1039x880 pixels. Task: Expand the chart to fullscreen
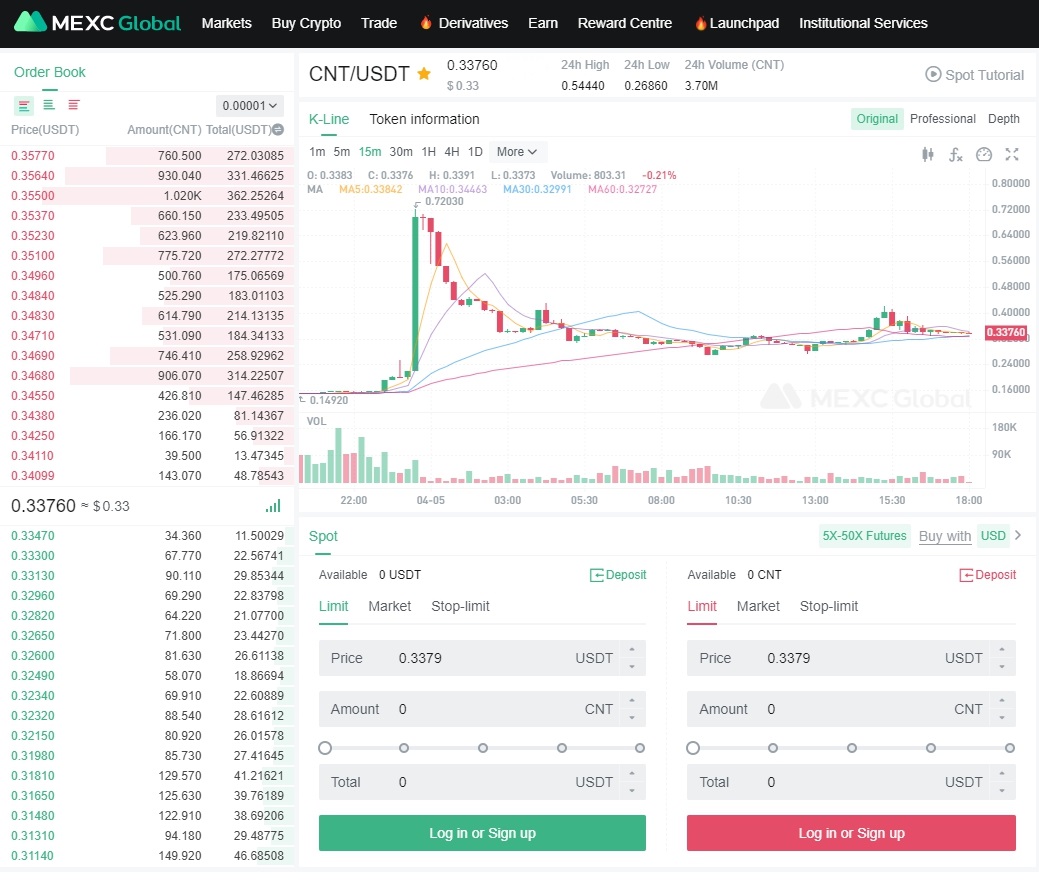[x=1012, y=154]
